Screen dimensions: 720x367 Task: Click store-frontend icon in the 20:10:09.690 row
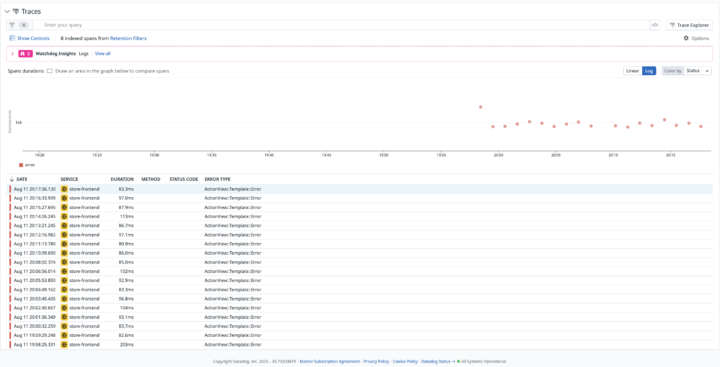(x=64, y=253)
